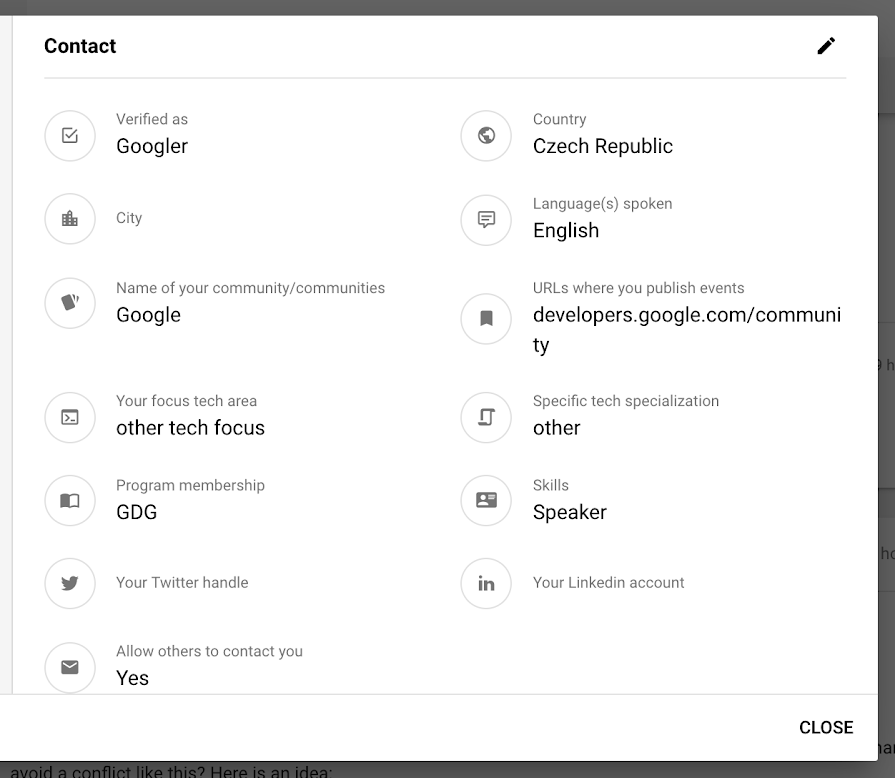895x778 pixels.
Task: Click the event URLs bookmark icon
Action: pos(486,318)
